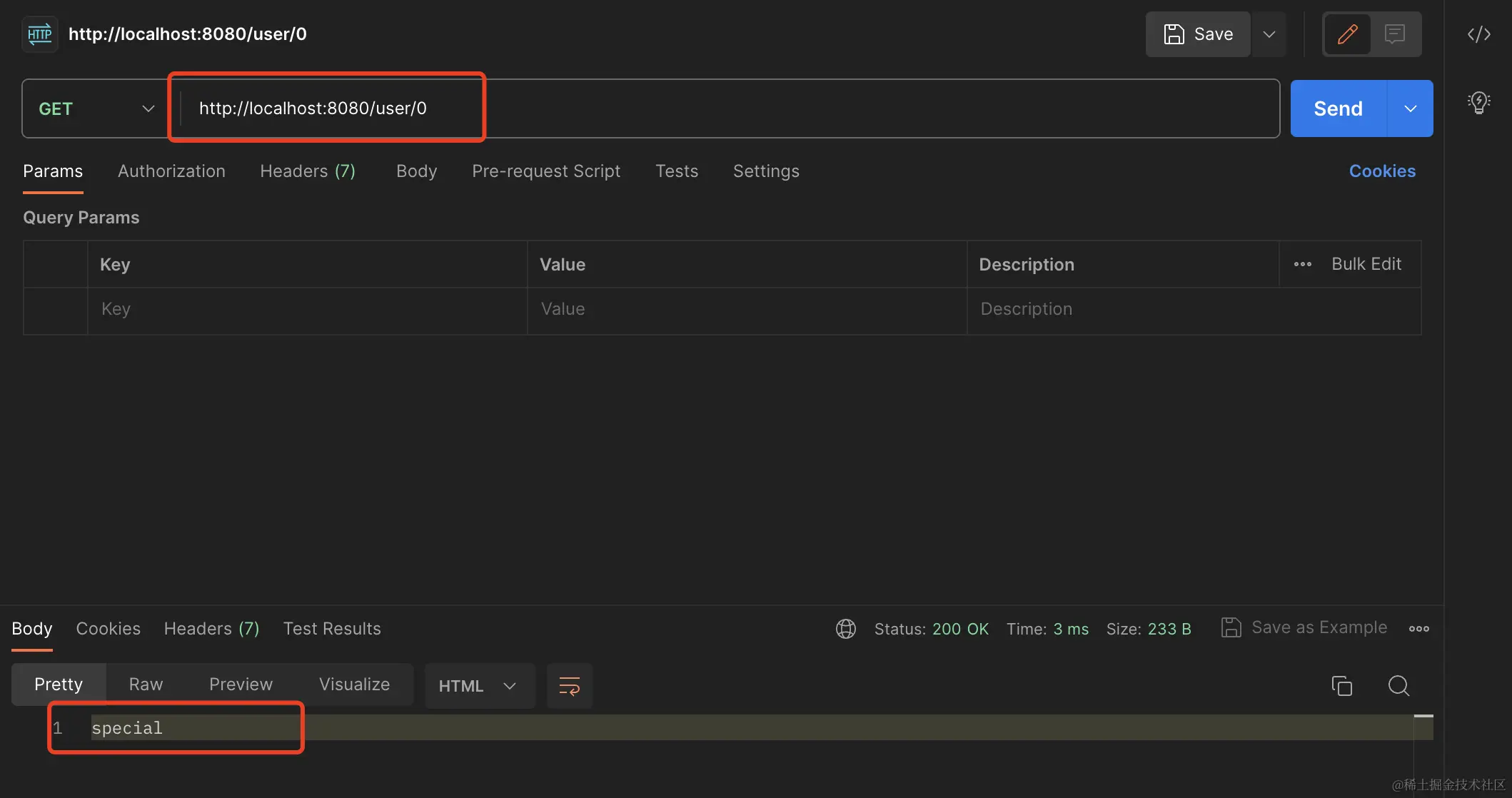Click the code snippet icon
The height and width of the screenshot is (798, 1512).
point(1478,34)
